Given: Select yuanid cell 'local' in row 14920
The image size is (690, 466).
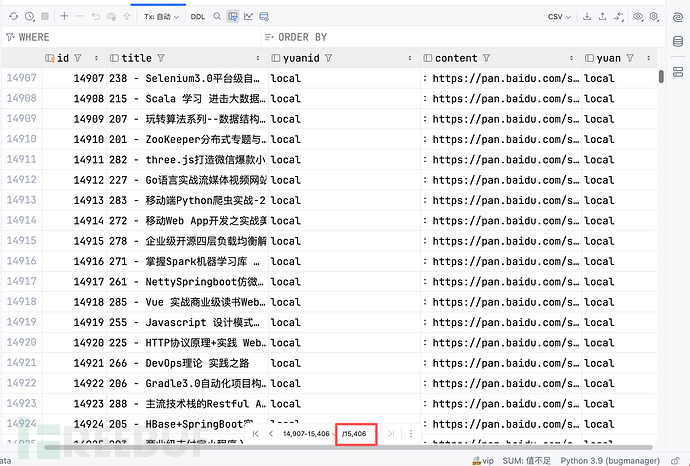Looking at the screenshot, I should pos(345,343).
